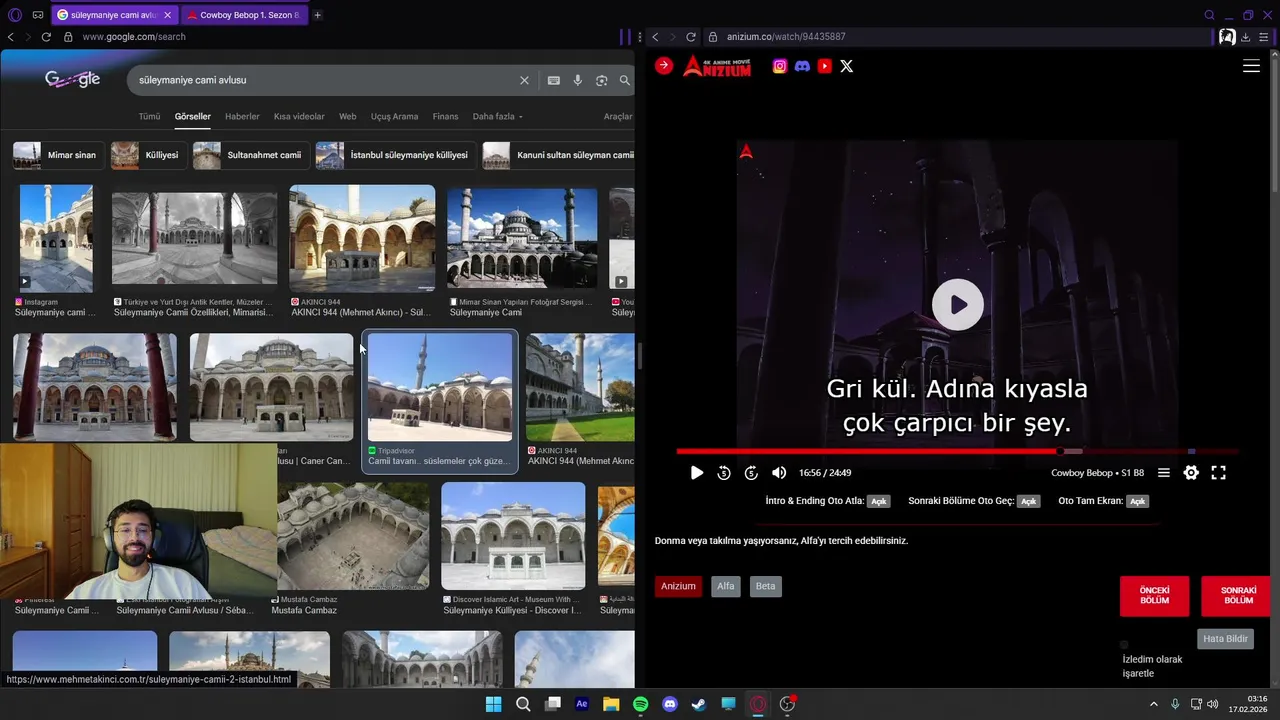Clear the Google search box text

pyautogui.click(x=524, y=80)
